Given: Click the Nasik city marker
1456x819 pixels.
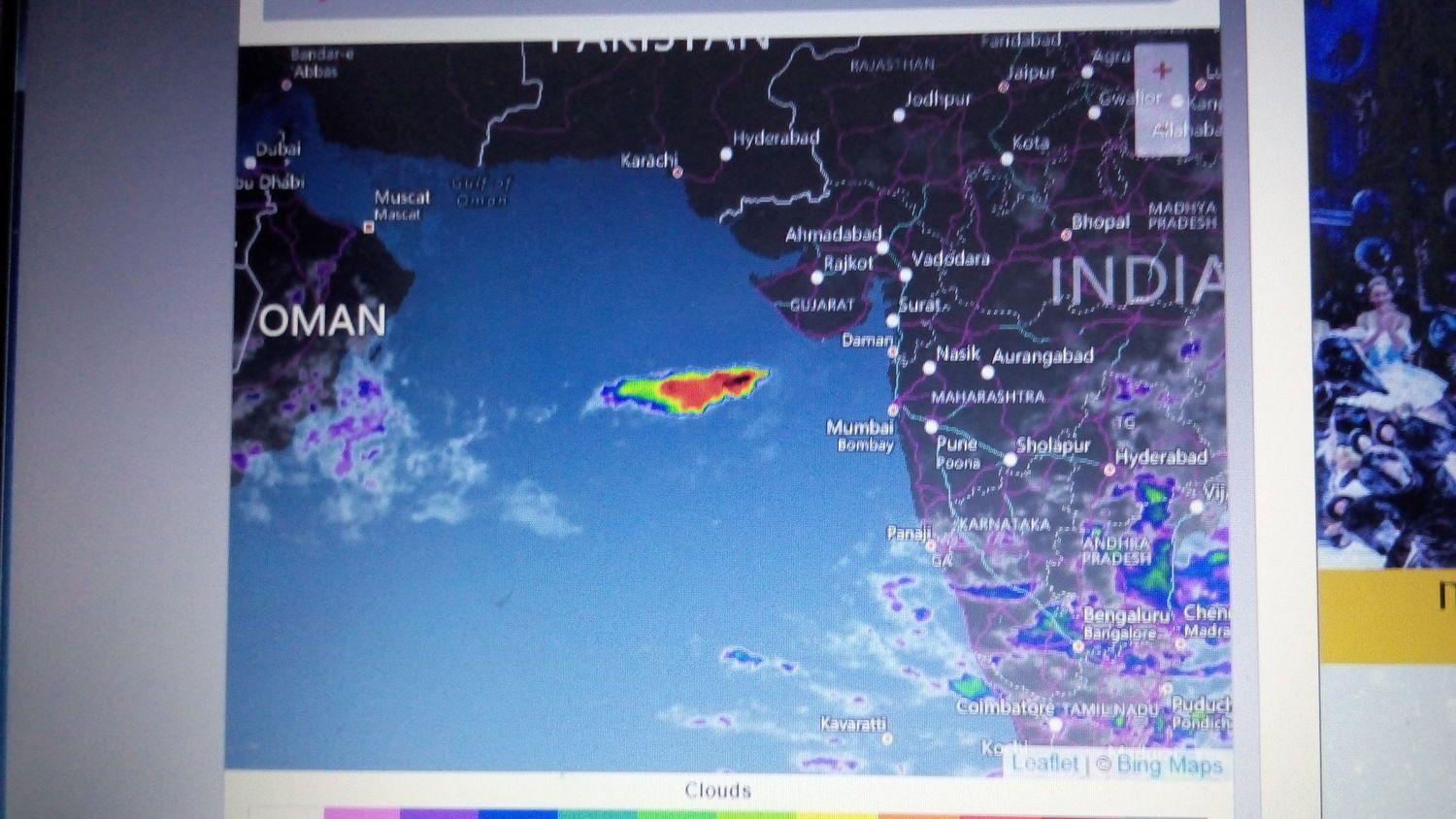Looking at the screenshot, I should click(x=929, y=368).
